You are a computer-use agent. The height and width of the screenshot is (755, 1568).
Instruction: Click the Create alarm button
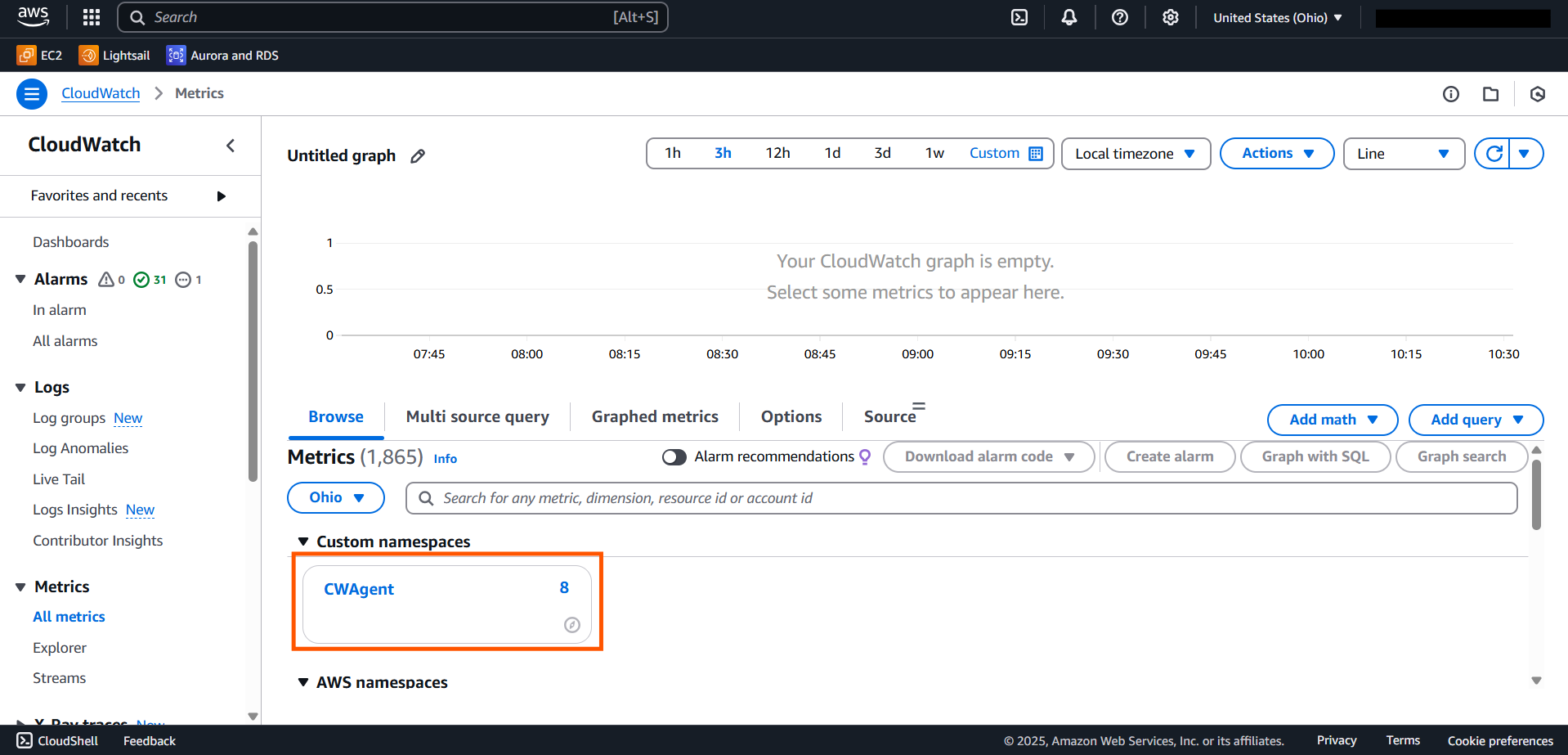[x=1170, y=457]
